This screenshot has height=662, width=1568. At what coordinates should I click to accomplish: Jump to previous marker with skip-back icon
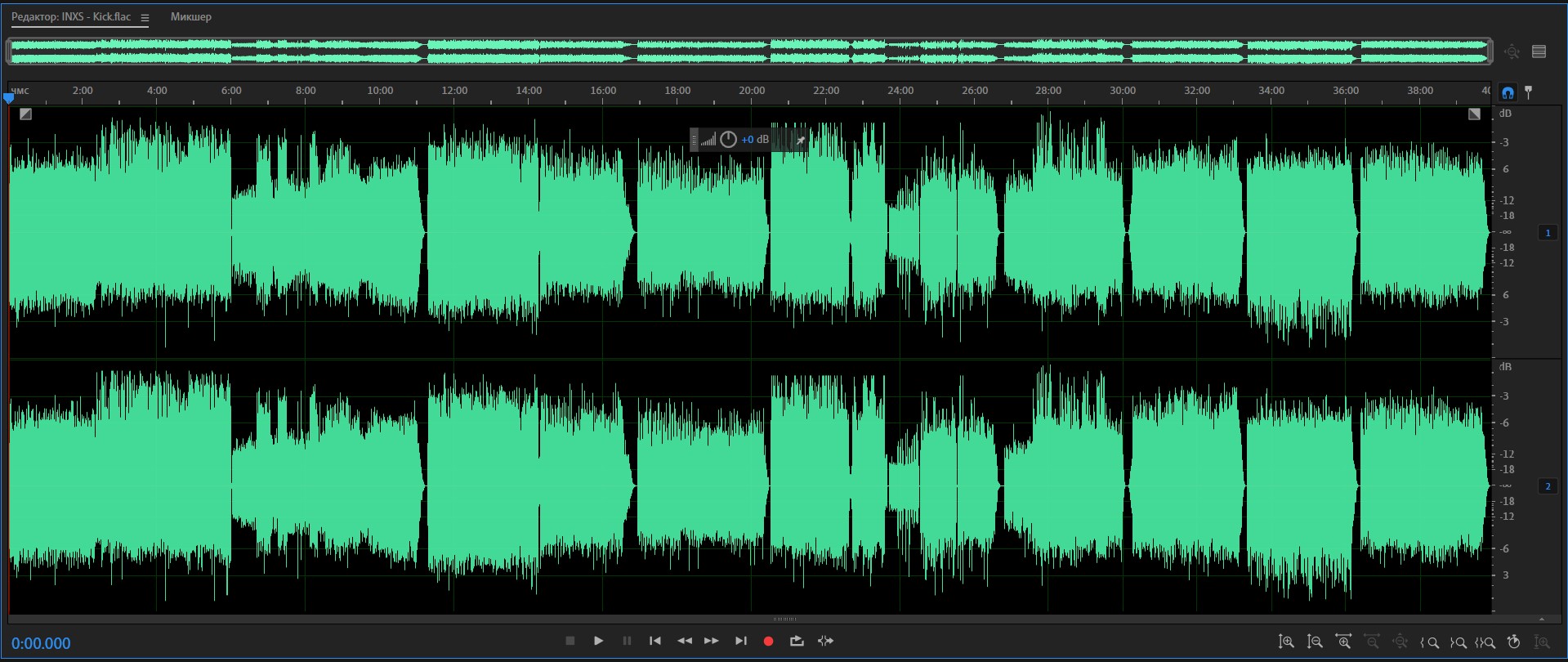coord(655,642)
